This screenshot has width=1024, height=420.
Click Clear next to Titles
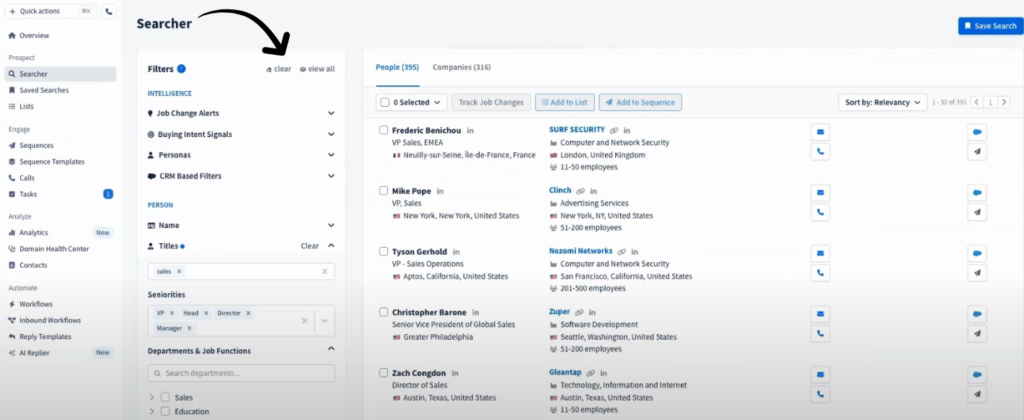coord(310,246)
